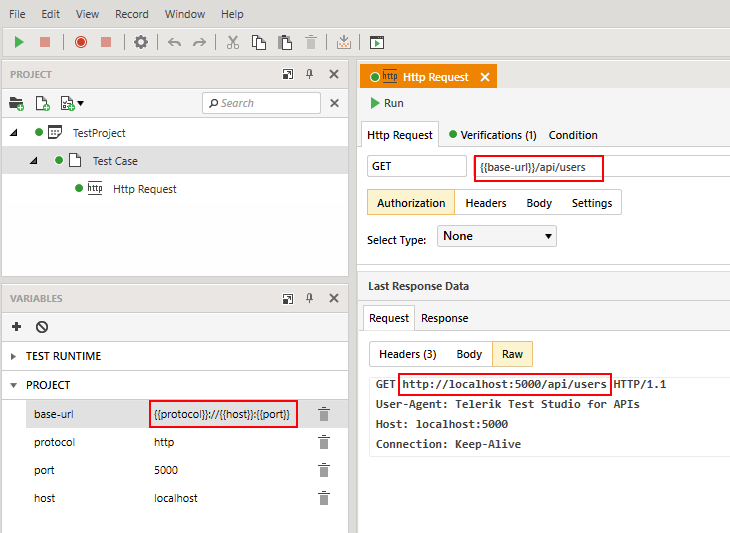Image resolution: width=730 pixels, height=533 pixels.
Task: Click the protocol value http
Action: click(x=164, y=442)
